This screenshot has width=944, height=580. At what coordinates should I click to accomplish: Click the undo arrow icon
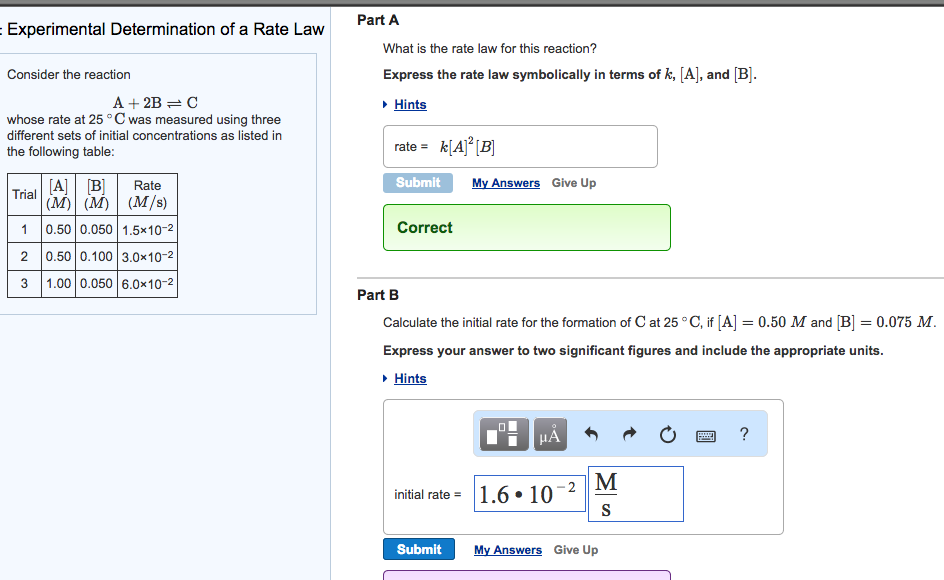(591, 434)
